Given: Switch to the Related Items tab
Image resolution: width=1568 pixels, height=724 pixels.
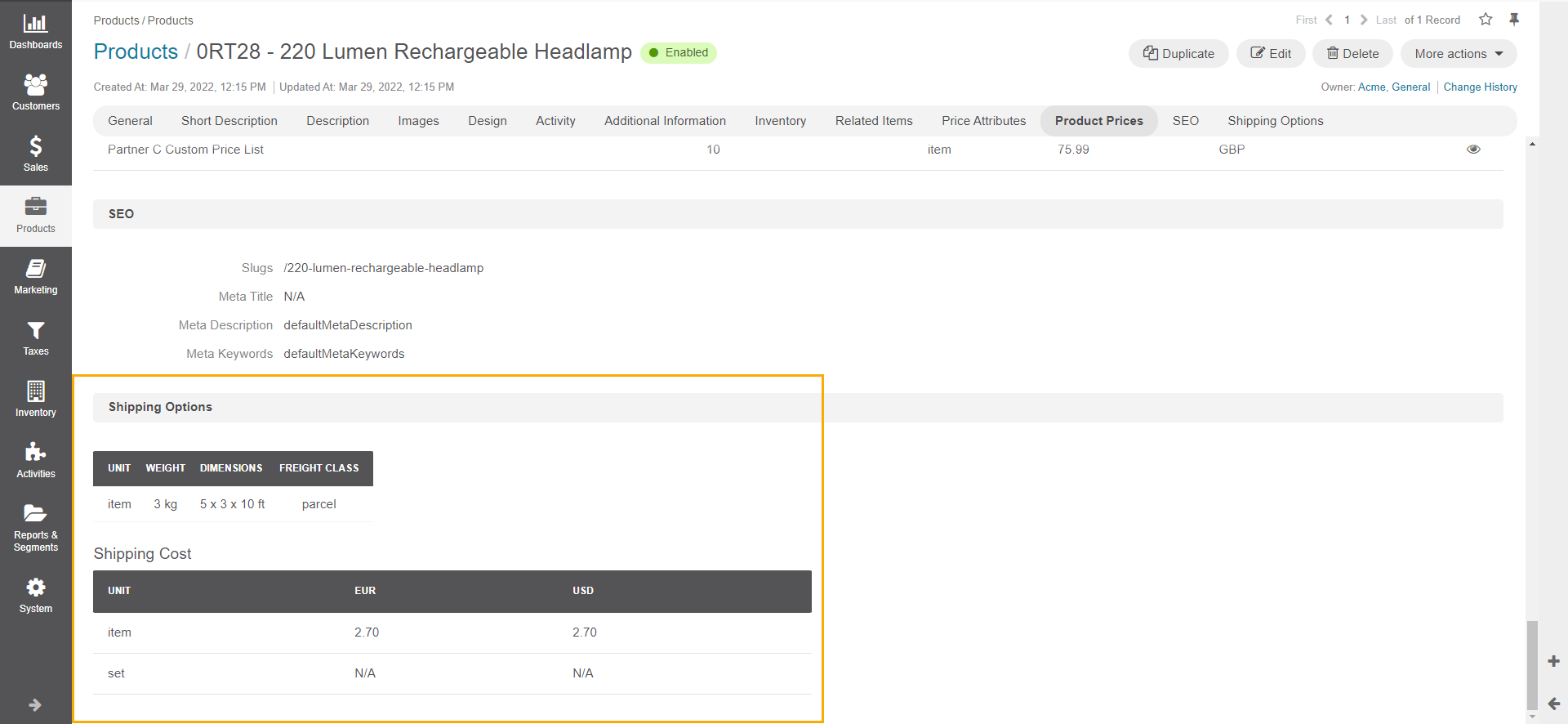Looking at the screenshot, I should (x=874, y=121).
